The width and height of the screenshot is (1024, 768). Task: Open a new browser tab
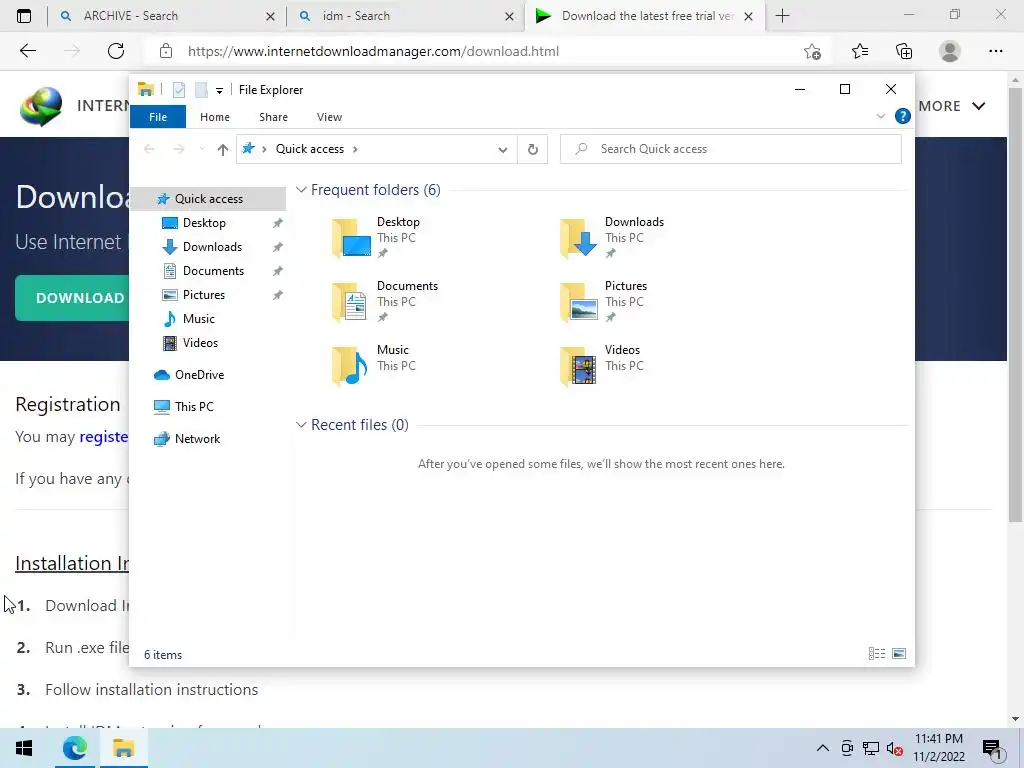[782, 16]
